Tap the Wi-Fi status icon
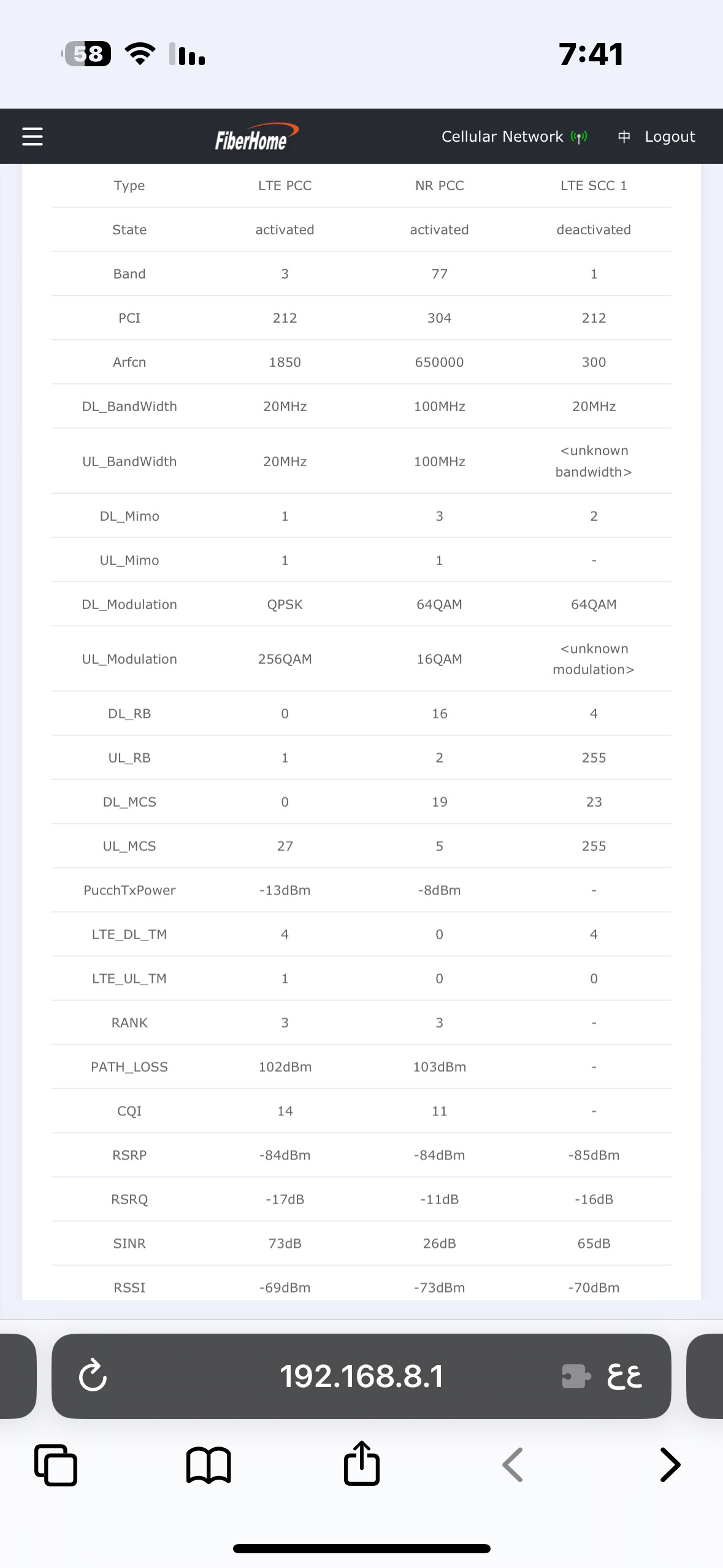The image size is (723, 1568). click(x=140, y=54)
